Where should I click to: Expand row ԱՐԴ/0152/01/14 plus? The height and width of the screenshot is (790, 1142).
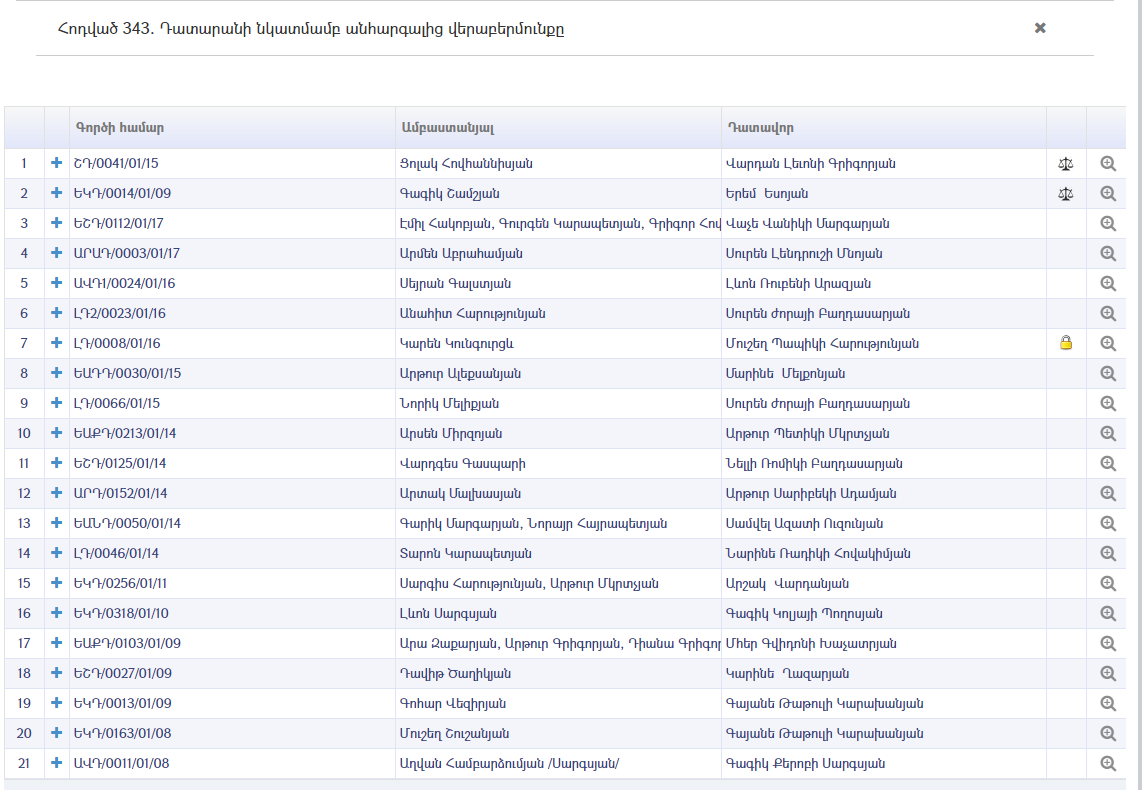(56, 492)
